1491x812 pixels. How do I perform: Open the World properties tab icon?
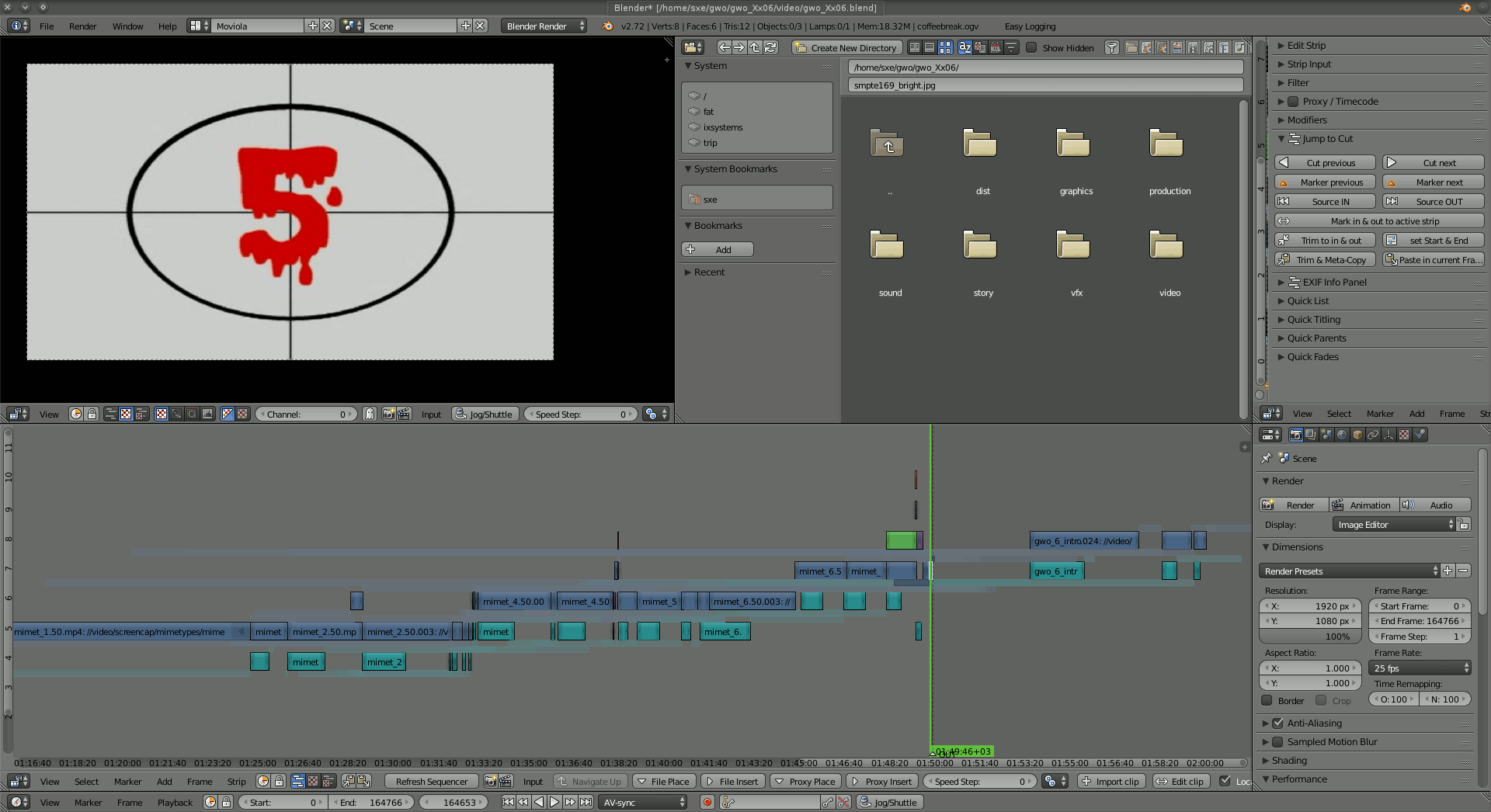point(1342,435)
